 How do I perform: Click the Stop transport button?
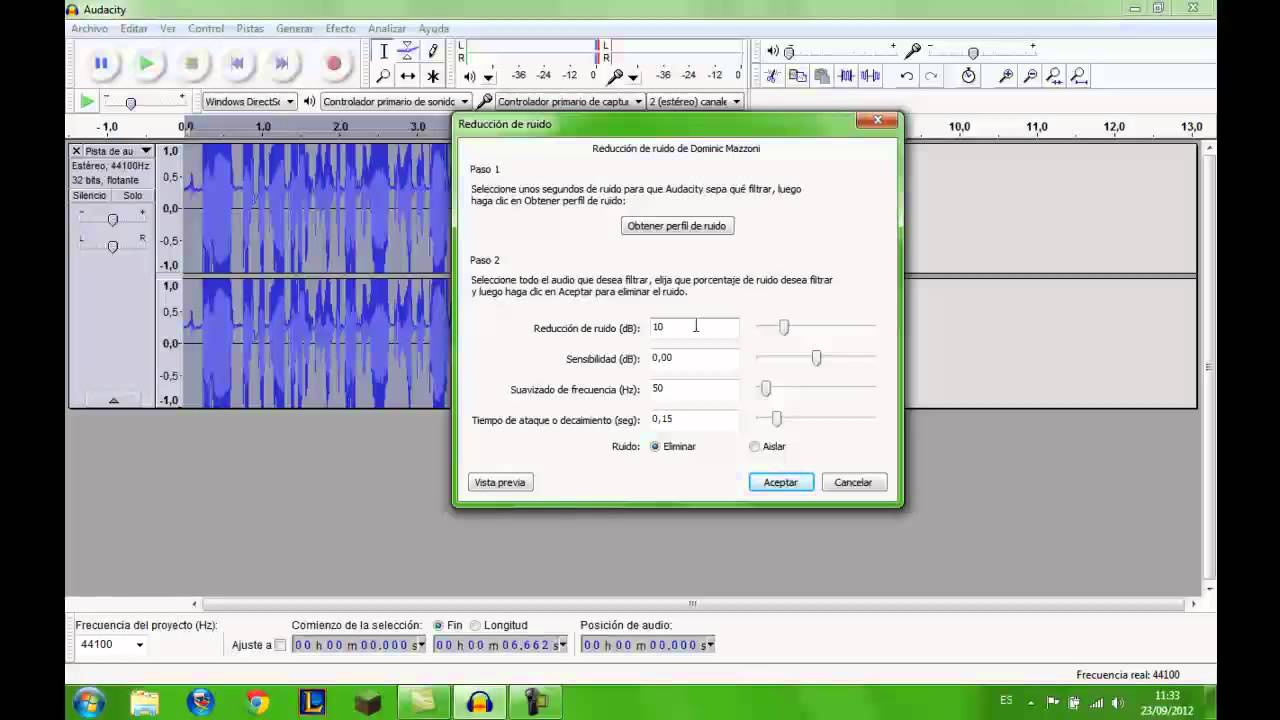point(191,63)
